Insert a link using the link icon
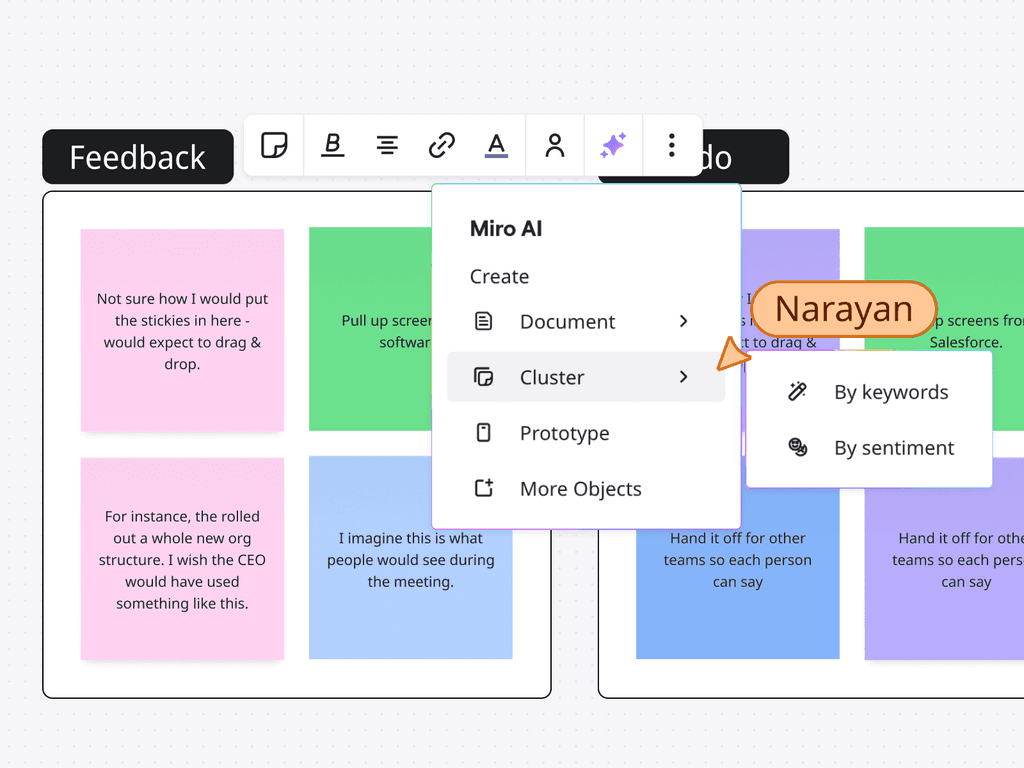The width and height of the screenshot is (1024, 768). pyautogui.click(x=442, y=145)
